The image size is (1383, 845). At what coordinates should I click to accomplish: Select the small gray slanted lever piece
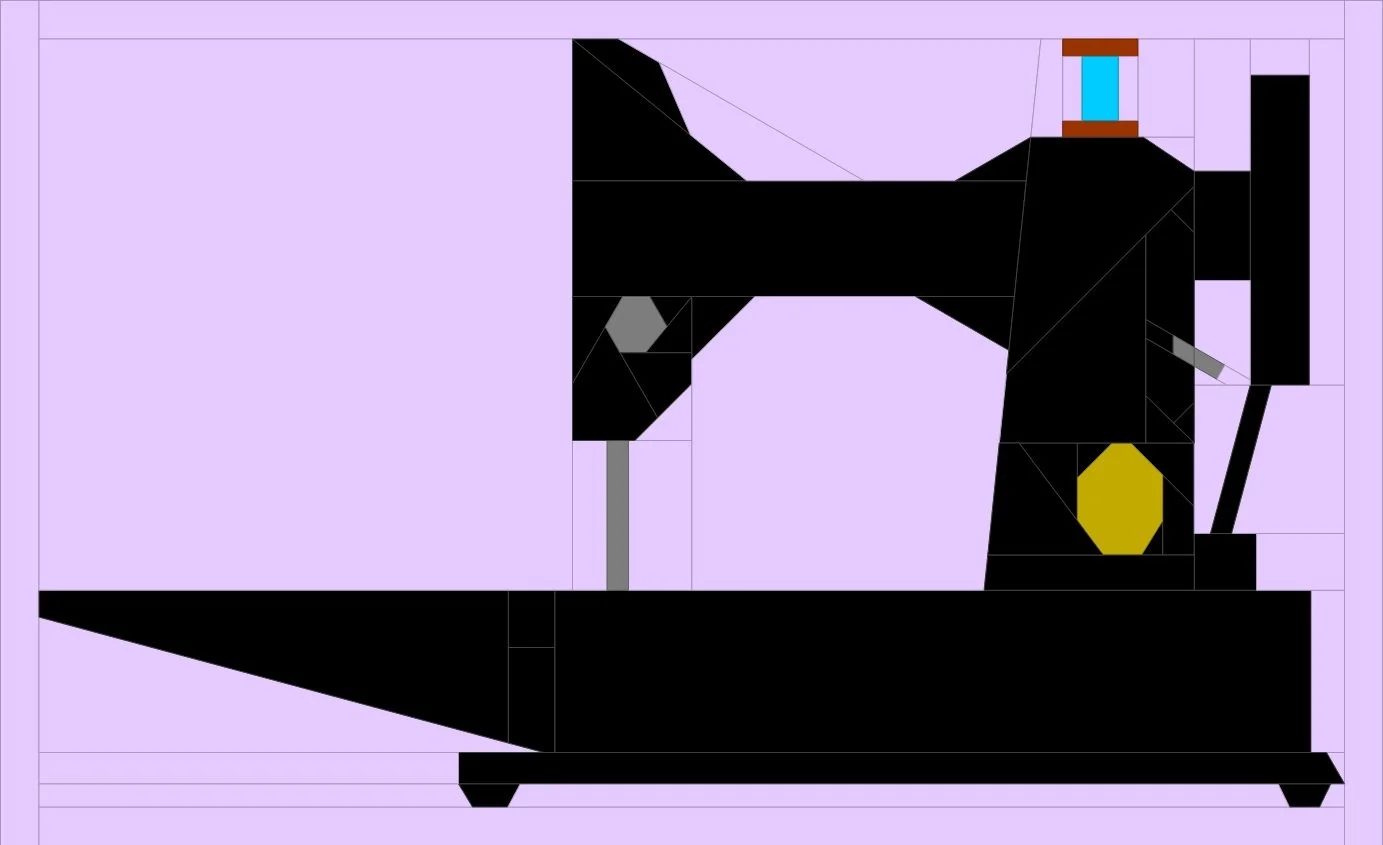point(1198,357)
